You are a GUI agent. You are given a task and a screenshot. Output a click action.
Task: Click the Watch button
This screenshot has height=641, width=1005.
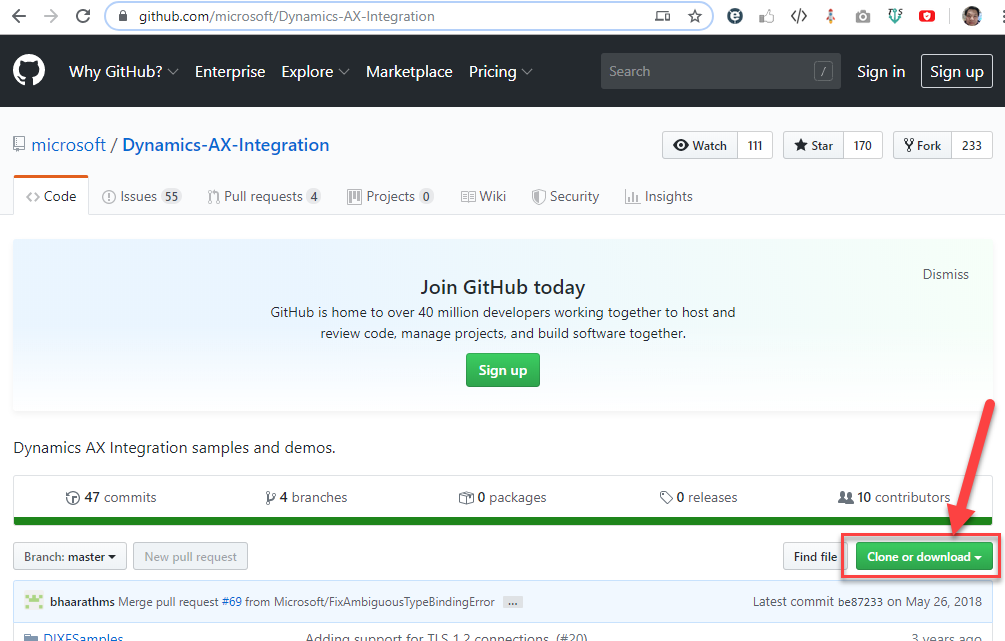click(x=700, y=145)
